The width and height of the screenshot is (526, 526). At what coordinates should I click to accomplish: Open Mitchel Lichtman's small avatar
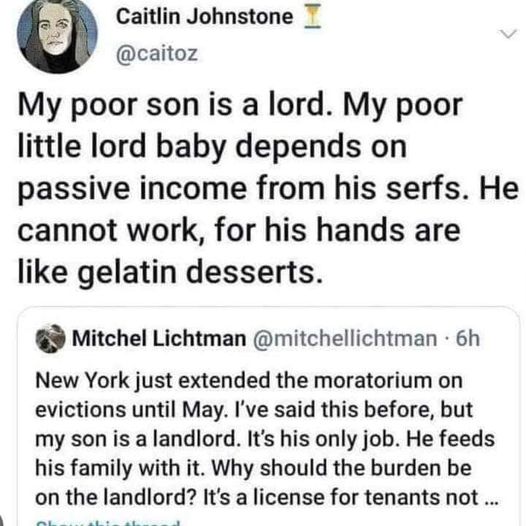pos(51,338)
